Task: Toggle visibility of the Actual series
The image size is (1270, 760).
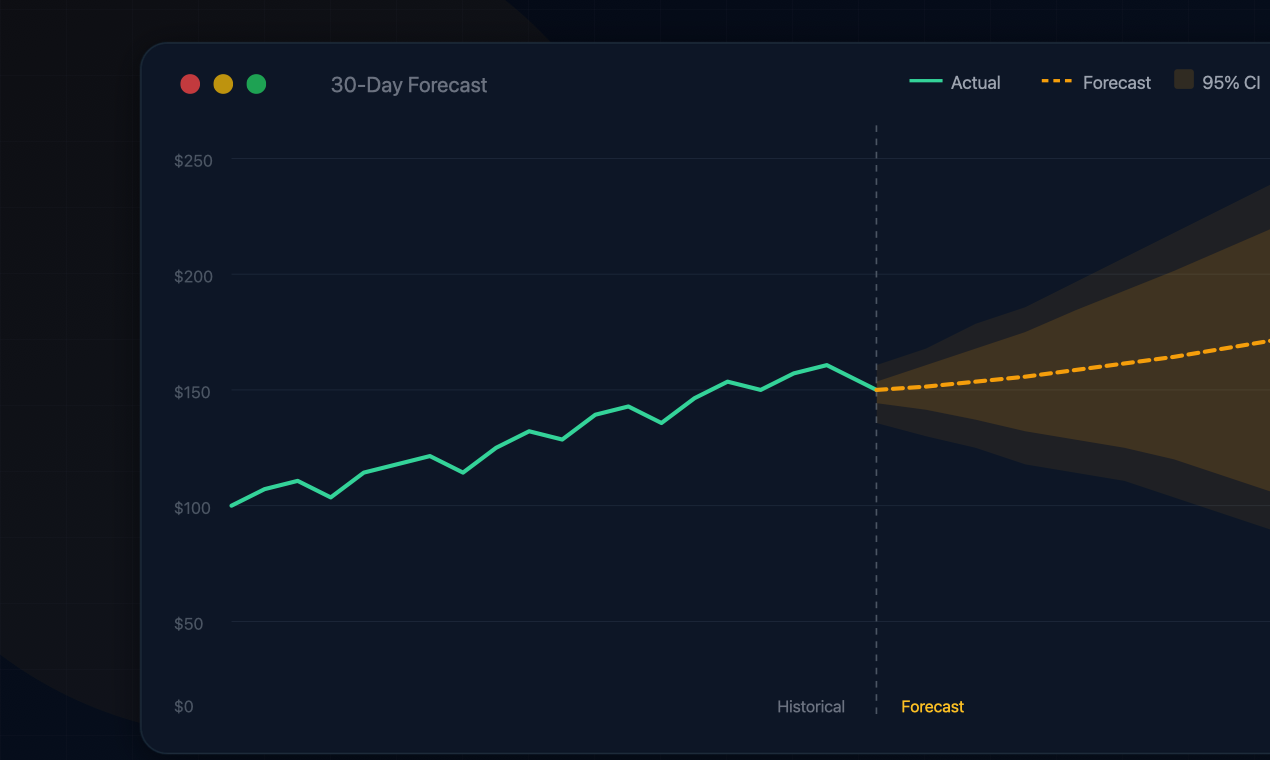Action: [x=955, y=83]
